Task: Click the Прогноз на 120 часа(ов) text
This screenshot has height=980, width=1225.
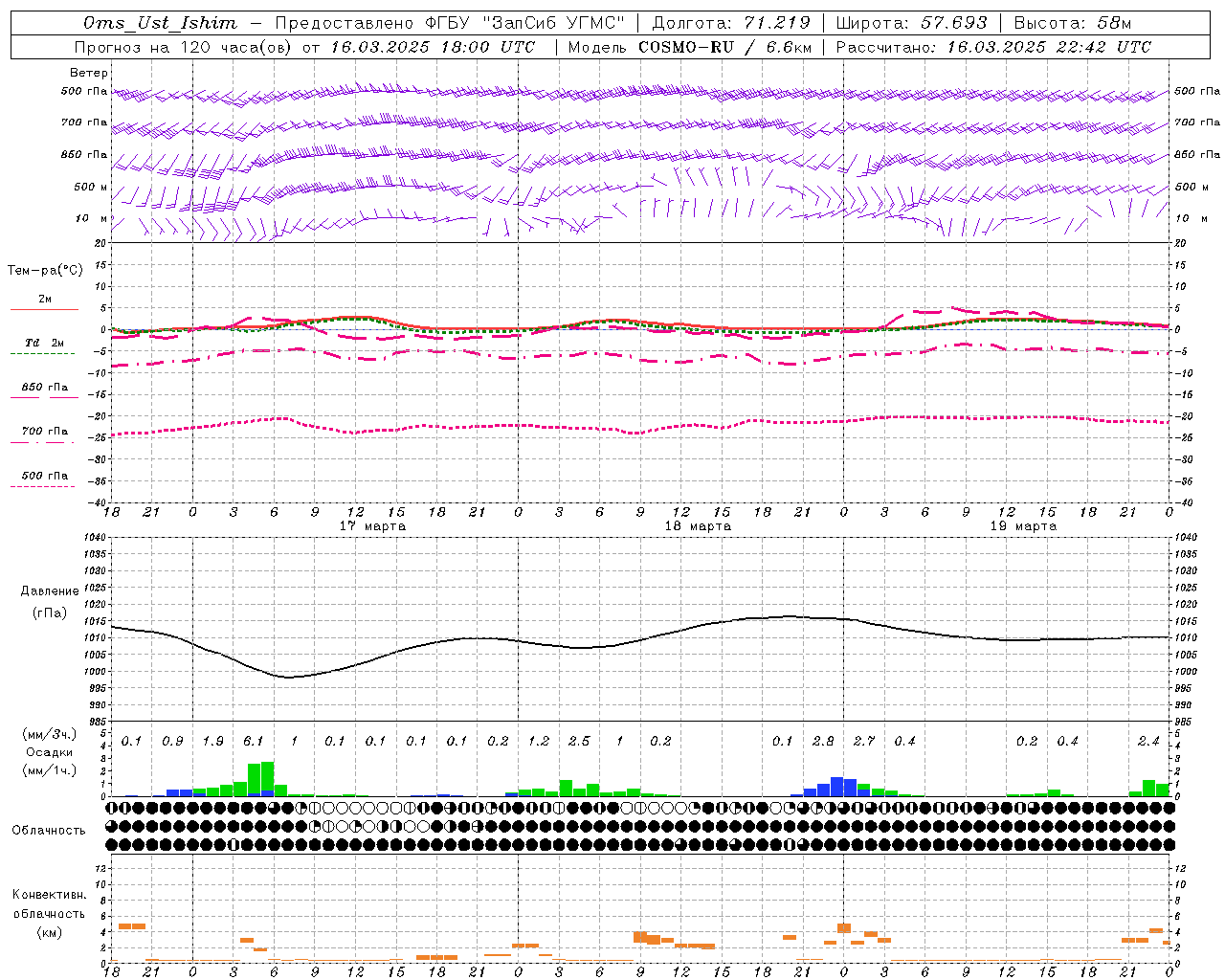Action: point(185,47)
